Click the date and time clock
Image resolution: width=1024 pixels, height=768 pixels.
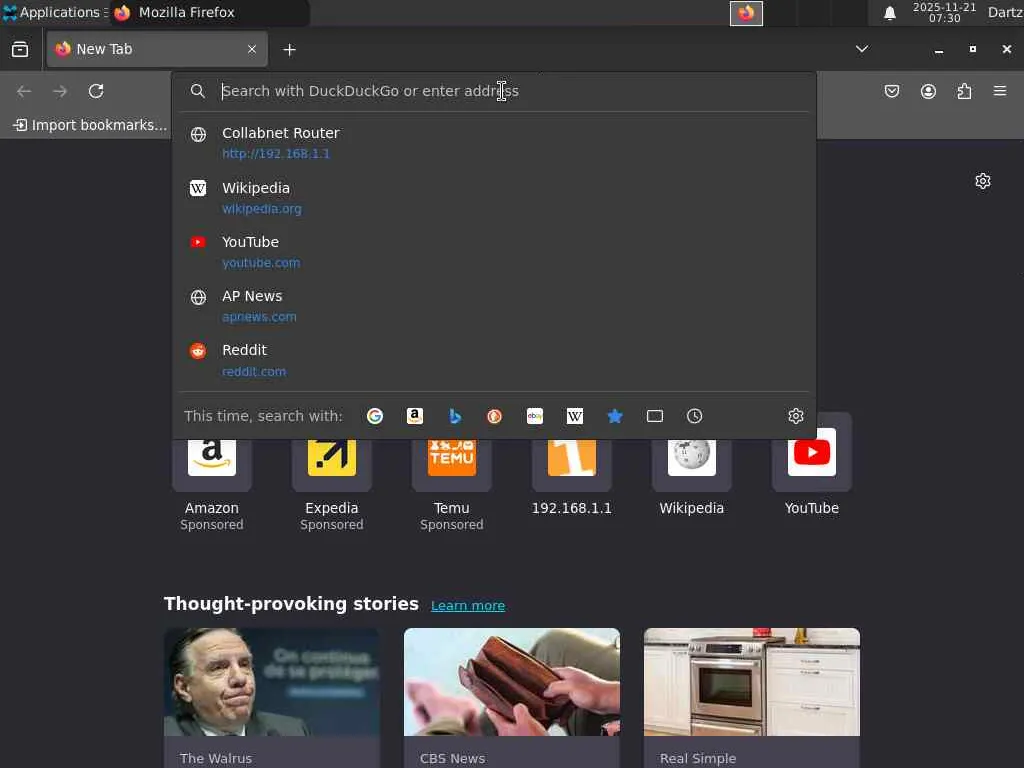click(944, 12)
